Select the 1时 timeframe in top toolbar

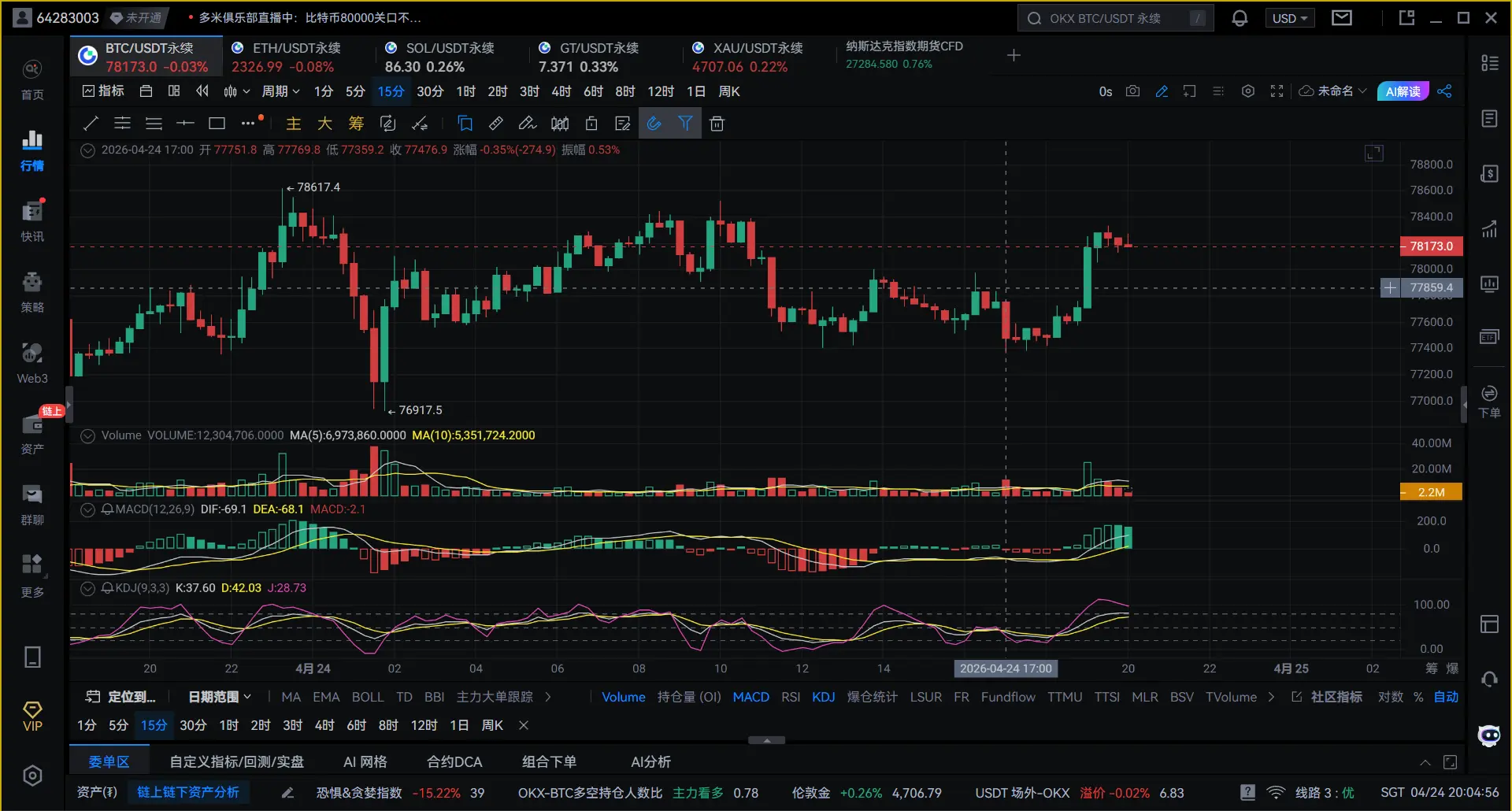pos(465,91)
